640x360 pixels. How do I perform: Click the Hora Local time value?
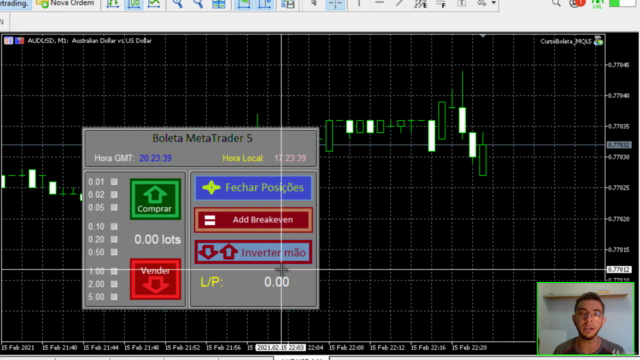pyautogui.click(x=290, y=158)
